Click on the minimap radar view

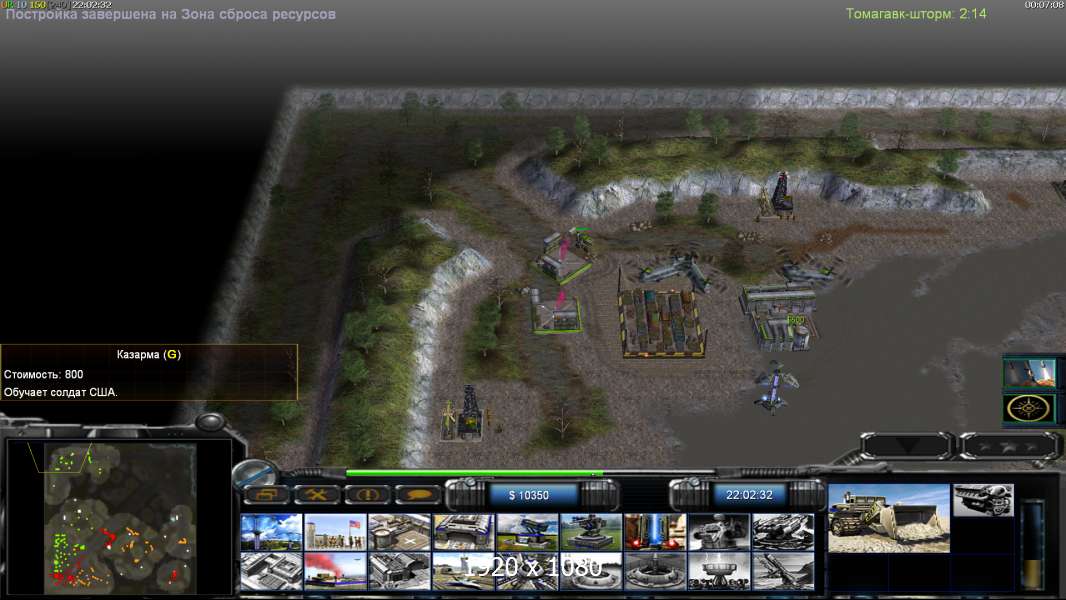[119, 518]
